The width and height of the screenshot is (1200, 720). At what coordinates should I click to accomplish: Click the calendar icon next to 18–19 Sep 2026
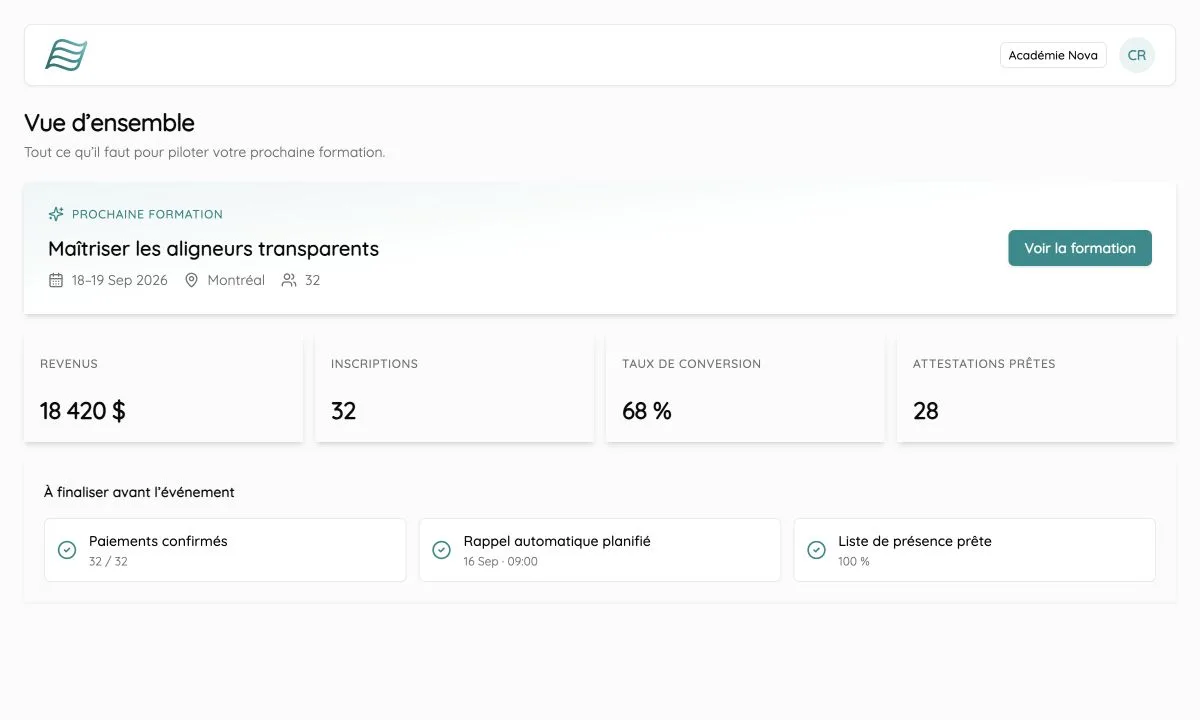click(56, 280)
